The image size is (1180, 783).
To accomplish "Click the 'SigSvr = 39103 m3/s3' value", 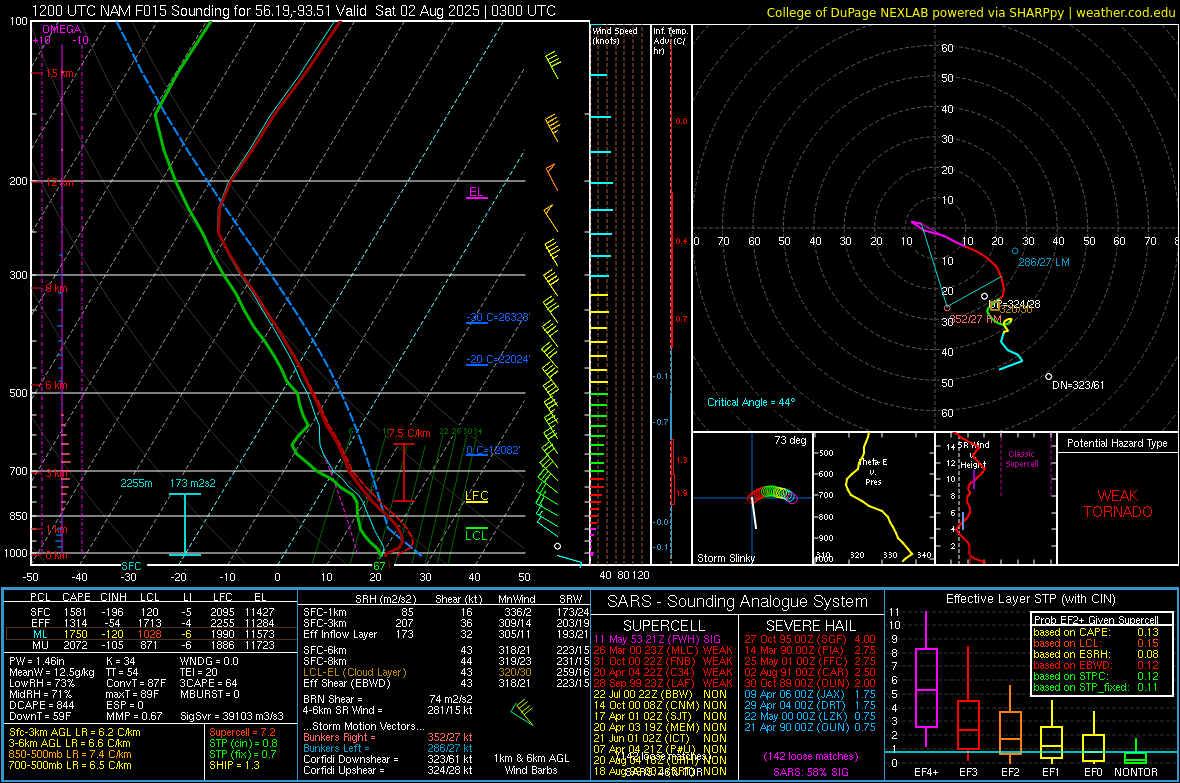I will pos(232,716).
